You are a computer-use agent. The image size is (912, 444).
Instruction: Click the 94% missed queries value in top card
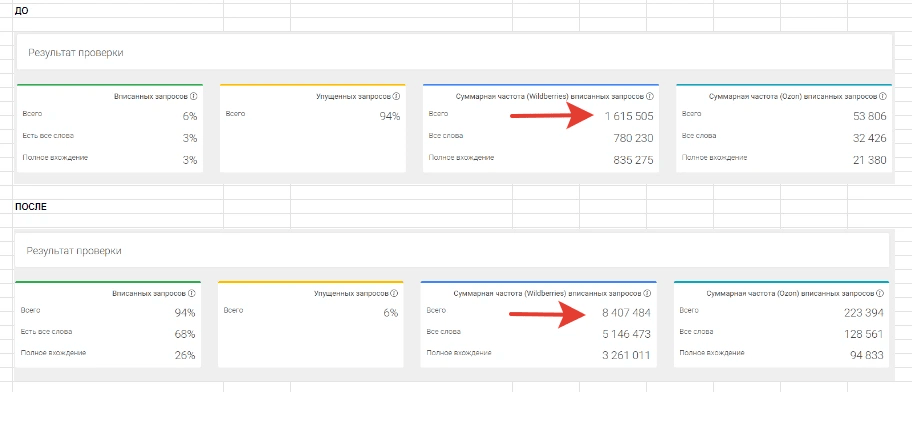(x=390, y=116)
